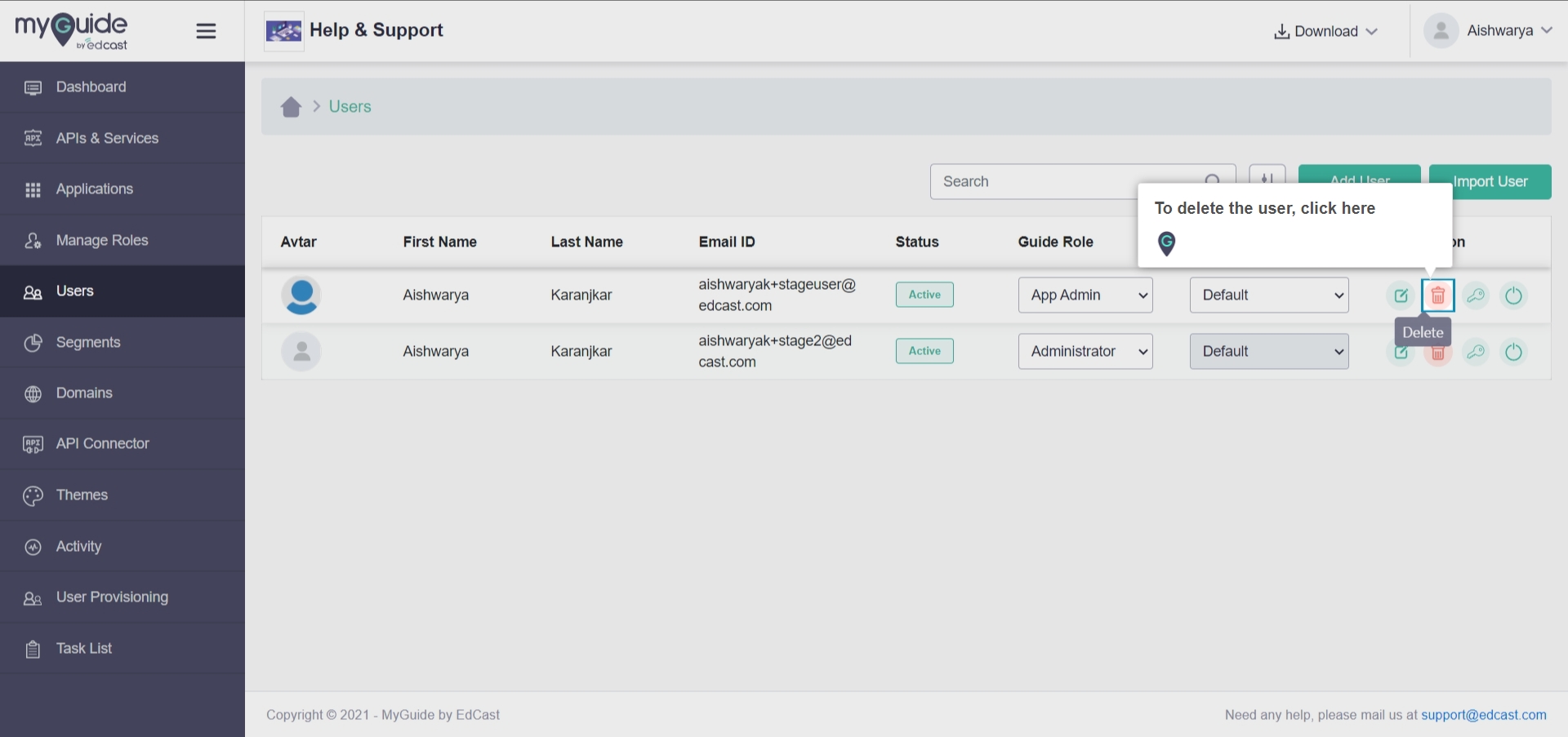Toggle the hamburger sidebar menu icon

(x=206, y=31)
